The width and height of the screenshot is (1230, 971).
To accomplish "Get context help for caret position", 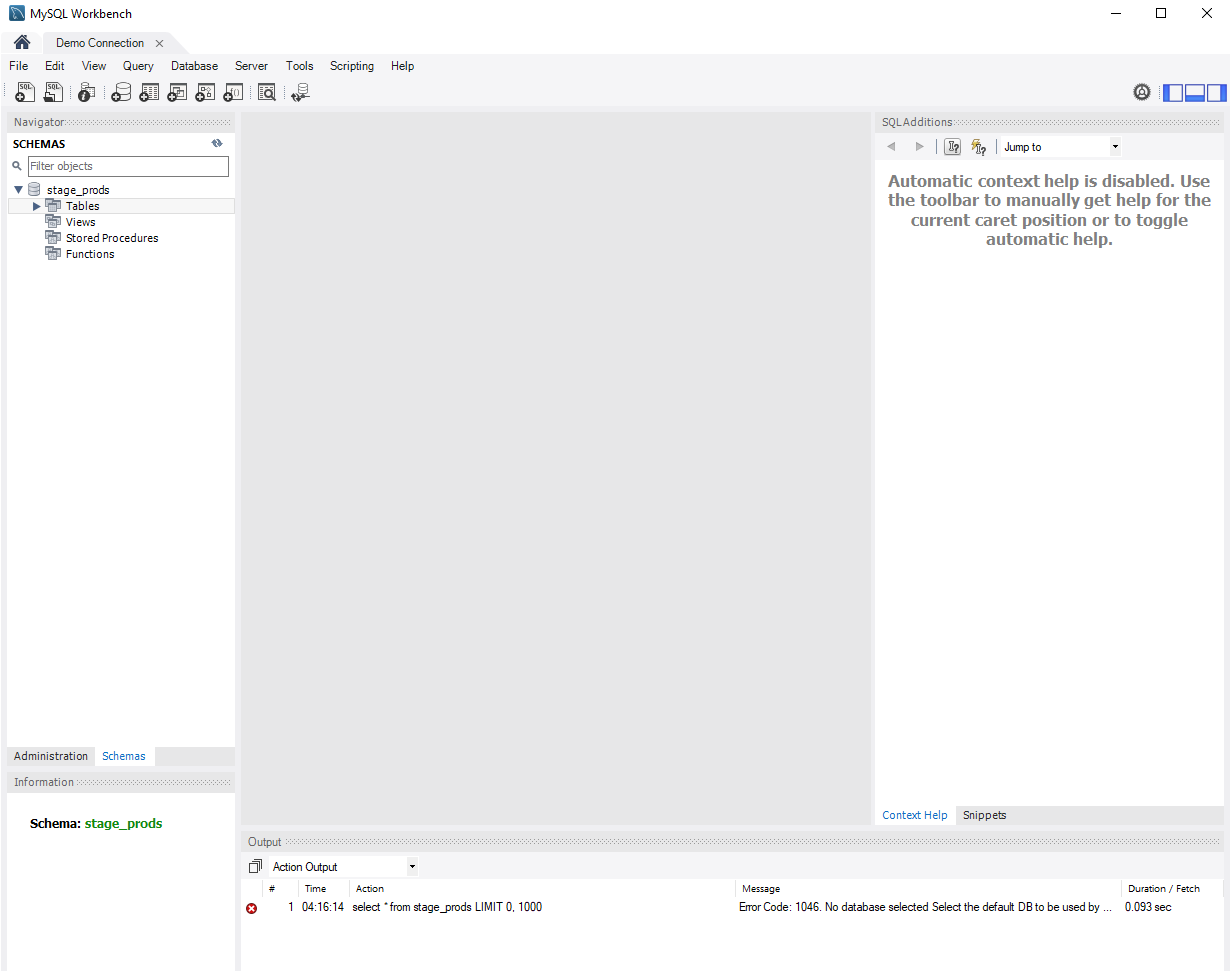I will click(952, 147).
